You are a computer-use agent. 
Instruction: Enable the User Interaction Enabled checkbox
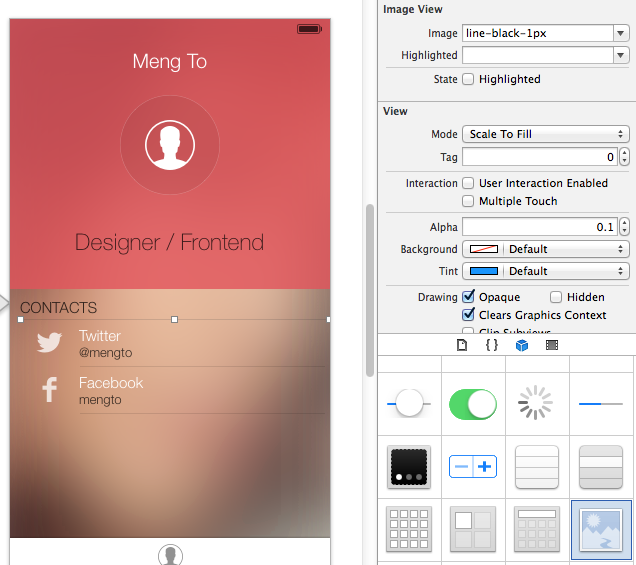(468, 183)
